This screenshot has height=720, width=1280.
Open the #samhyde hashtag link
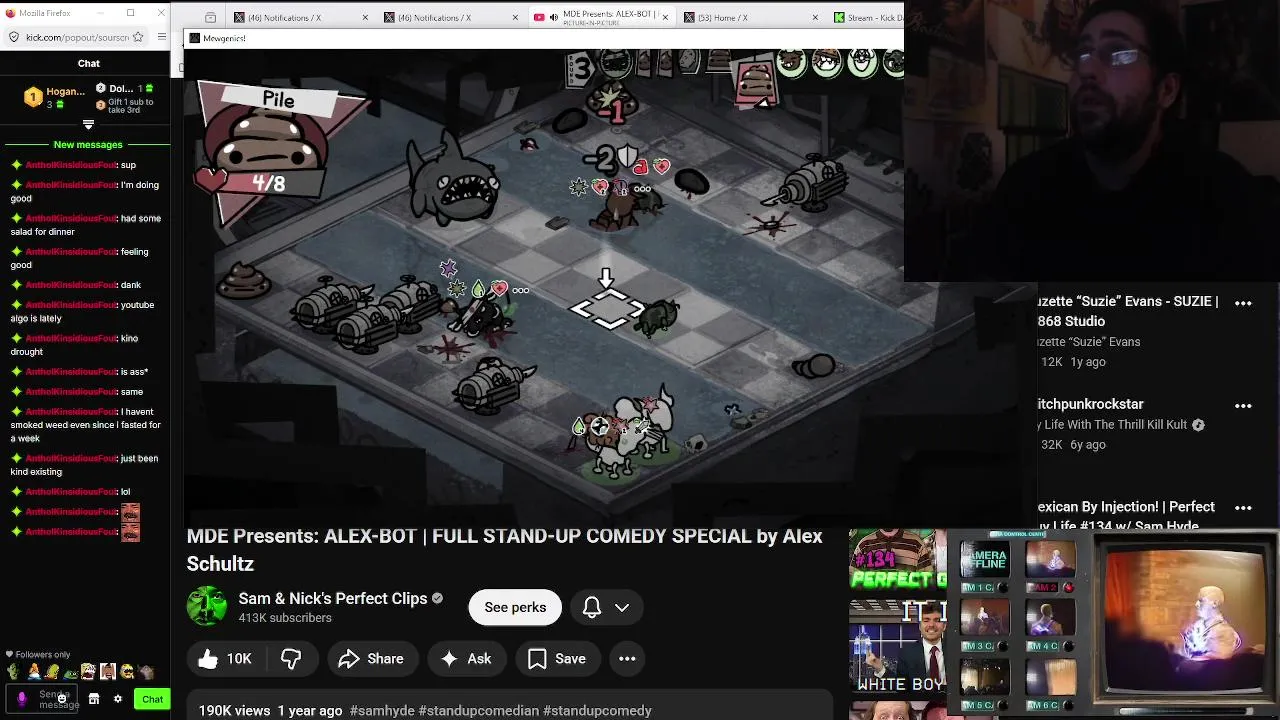[382, 710]
